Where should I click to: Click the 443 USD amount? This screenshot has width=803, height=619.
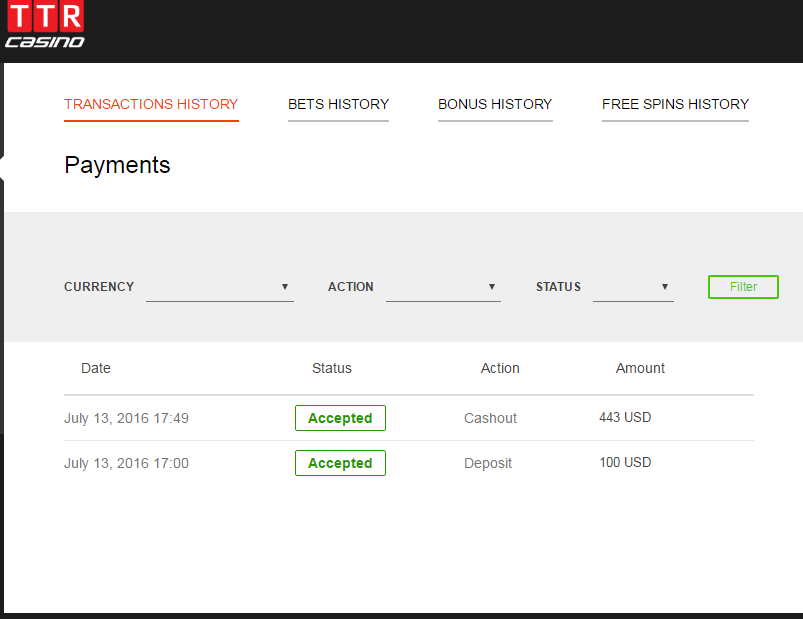[x=625, y=417]
